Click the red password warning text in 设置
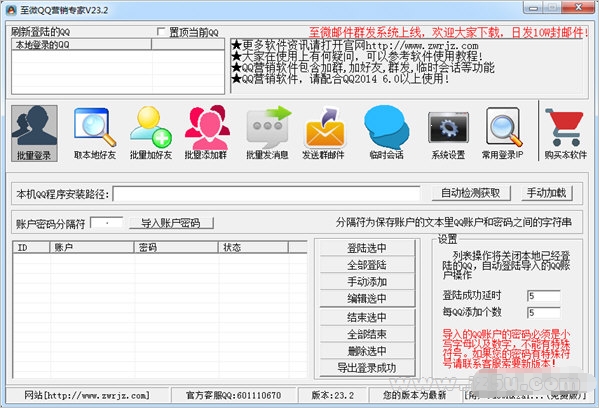Screen dimensions: 599x408 506,348
